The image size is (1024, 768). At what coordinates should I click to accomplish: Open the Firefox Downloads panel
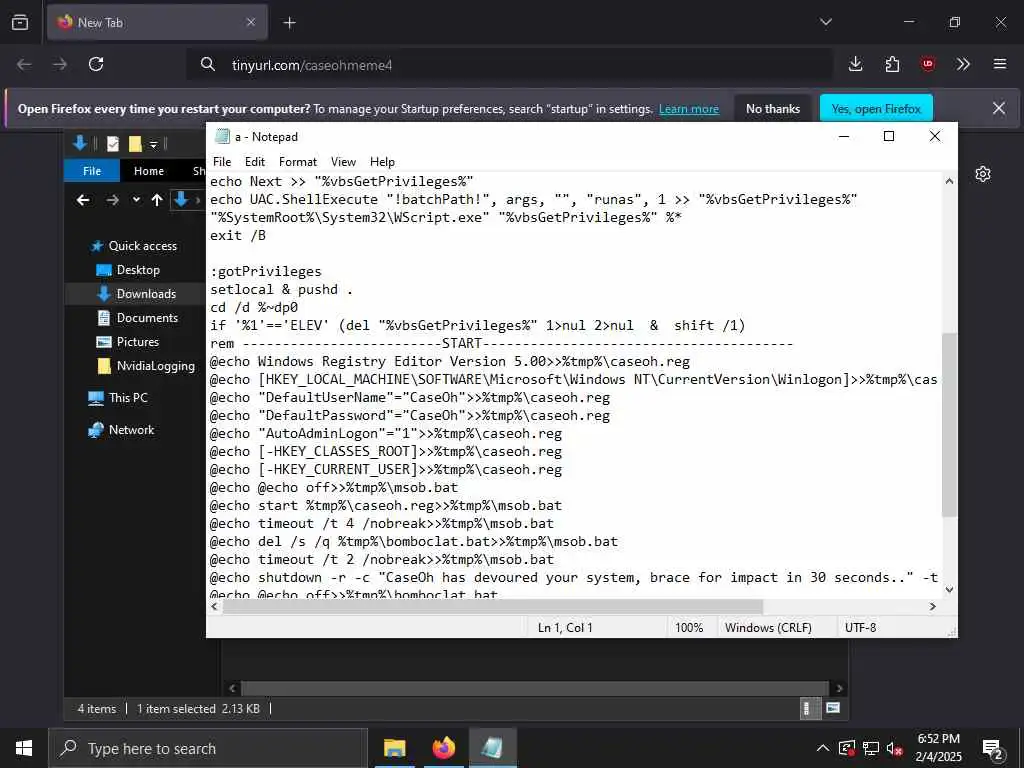856,64
